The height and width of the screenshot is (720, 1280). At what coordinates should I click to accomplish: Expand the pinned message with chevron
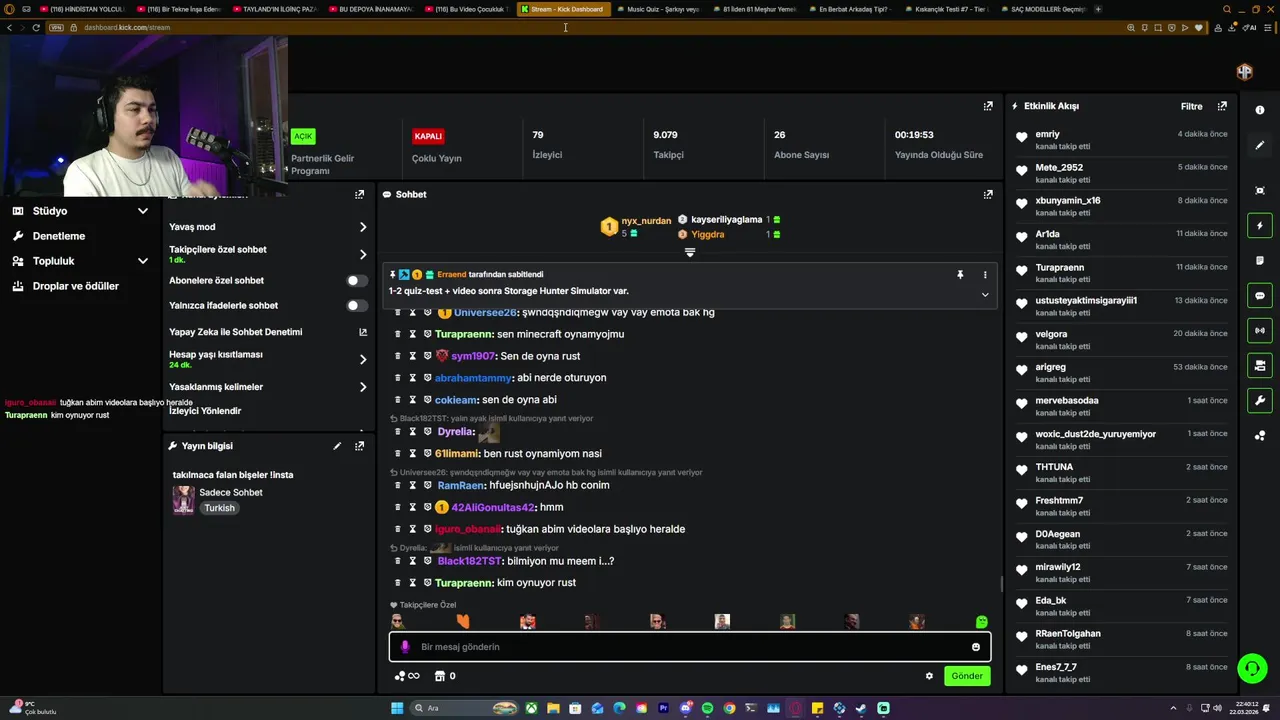(985, 295)
